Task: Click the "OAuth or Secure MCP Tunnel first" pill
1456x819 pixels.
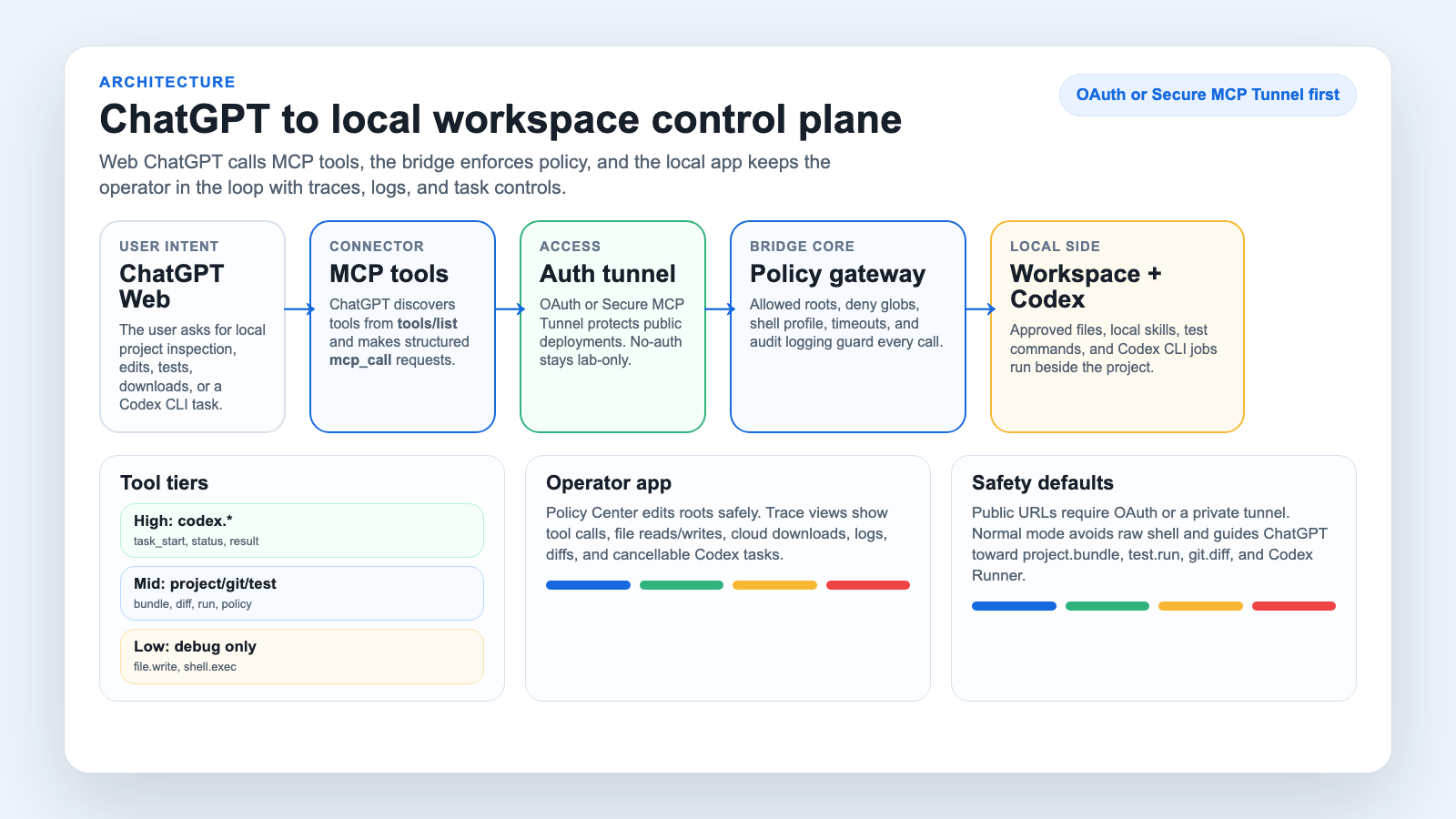Action: 1208,95
